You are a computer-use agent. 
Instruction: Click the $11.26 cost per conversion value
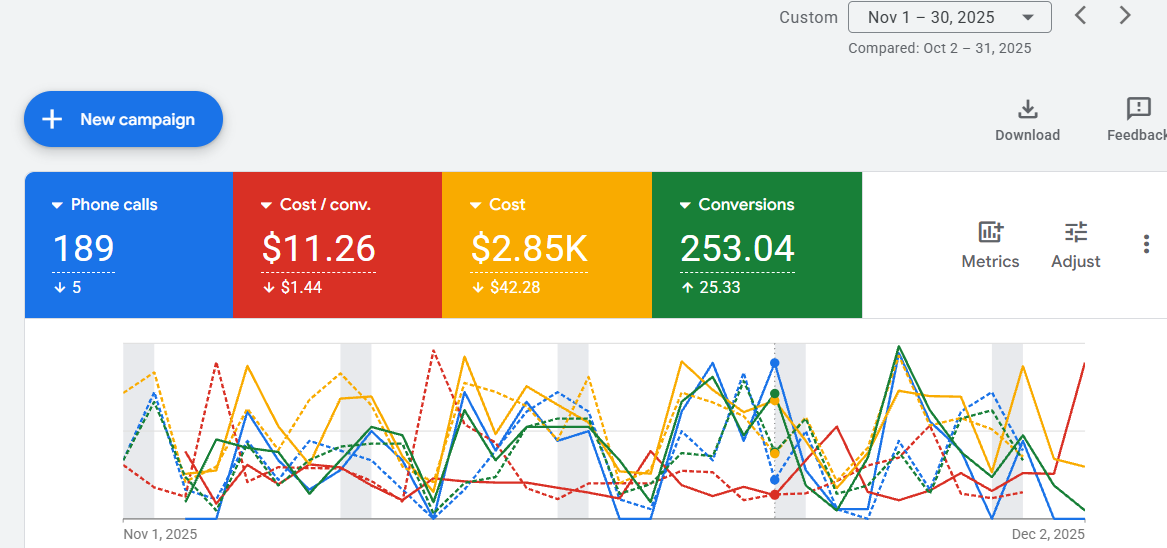tap(318, 248)
